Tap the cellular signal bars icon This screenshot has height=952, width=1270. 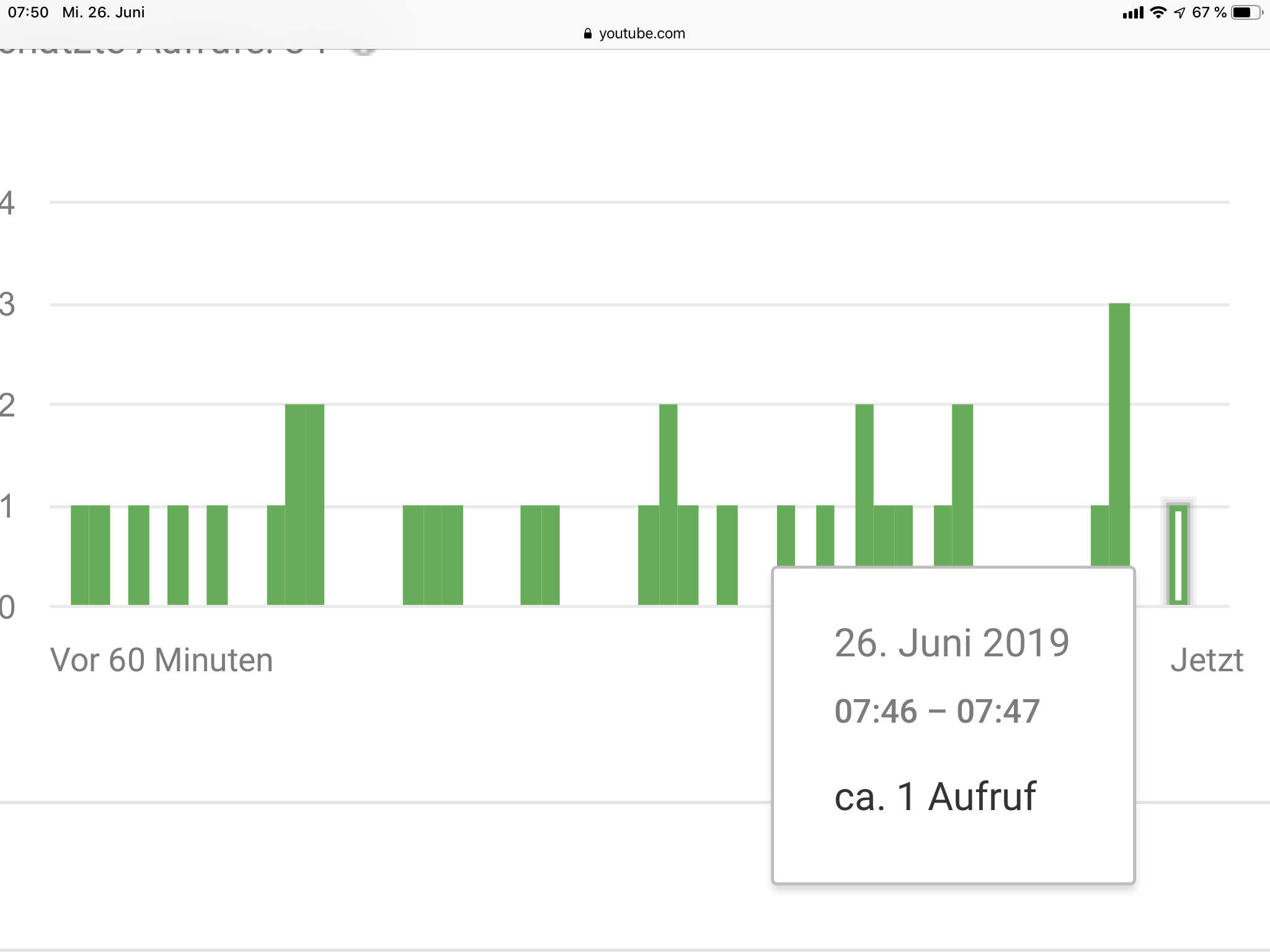tap(1133, 12)
